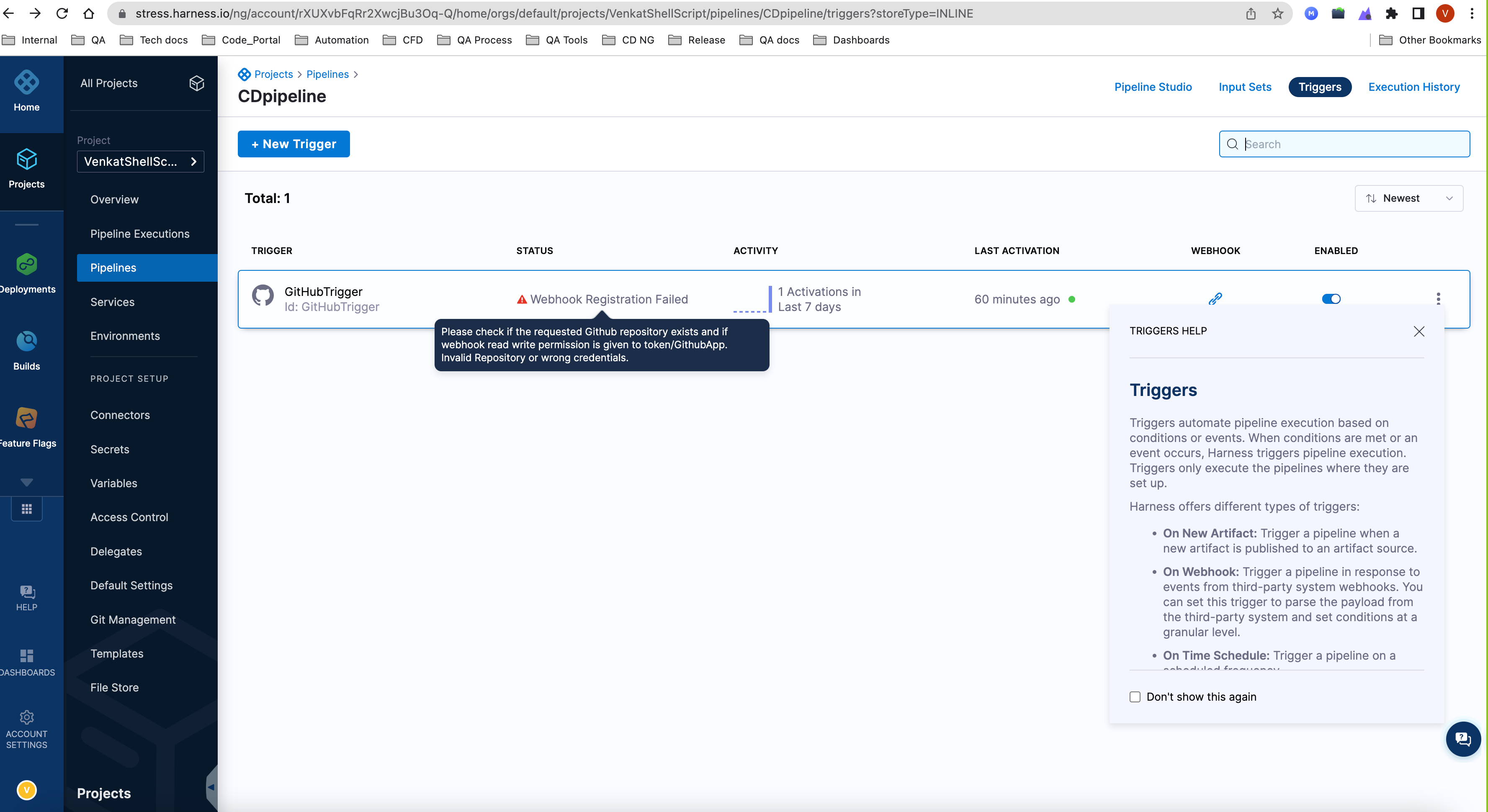Open the module grid selector icon
The width and height of the screenshot is (1488, 812).
pos(26,509)
